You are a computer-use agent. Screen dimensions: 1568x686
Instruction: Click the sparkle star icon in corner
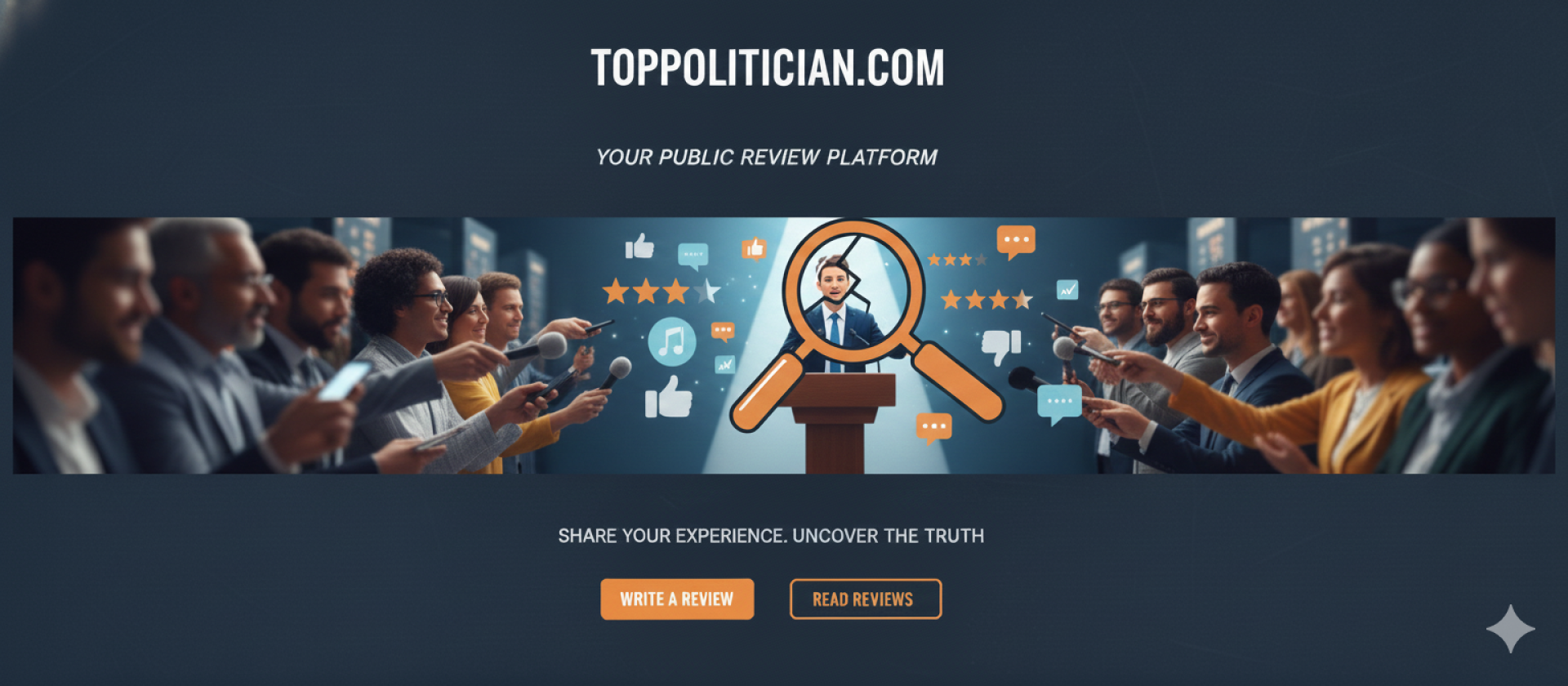[1510, 629]
